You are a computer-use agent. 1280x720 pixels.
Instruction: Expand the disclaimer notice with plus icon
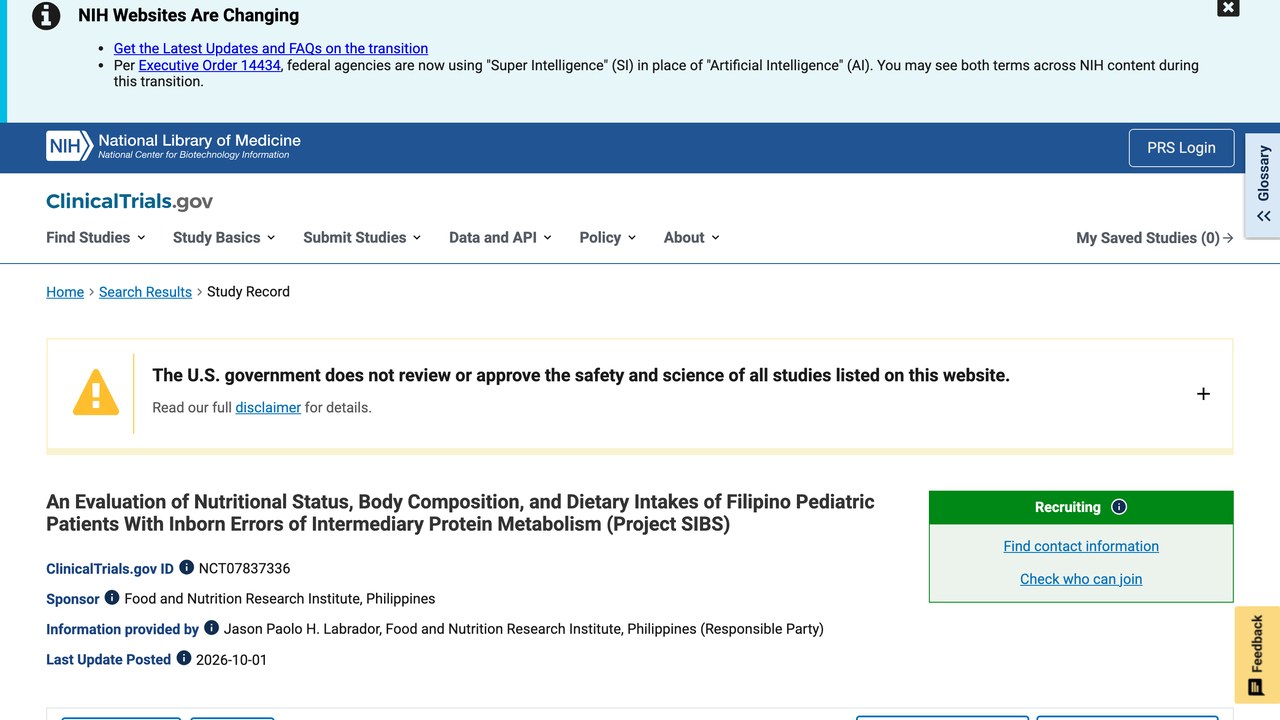point(1203,394)
